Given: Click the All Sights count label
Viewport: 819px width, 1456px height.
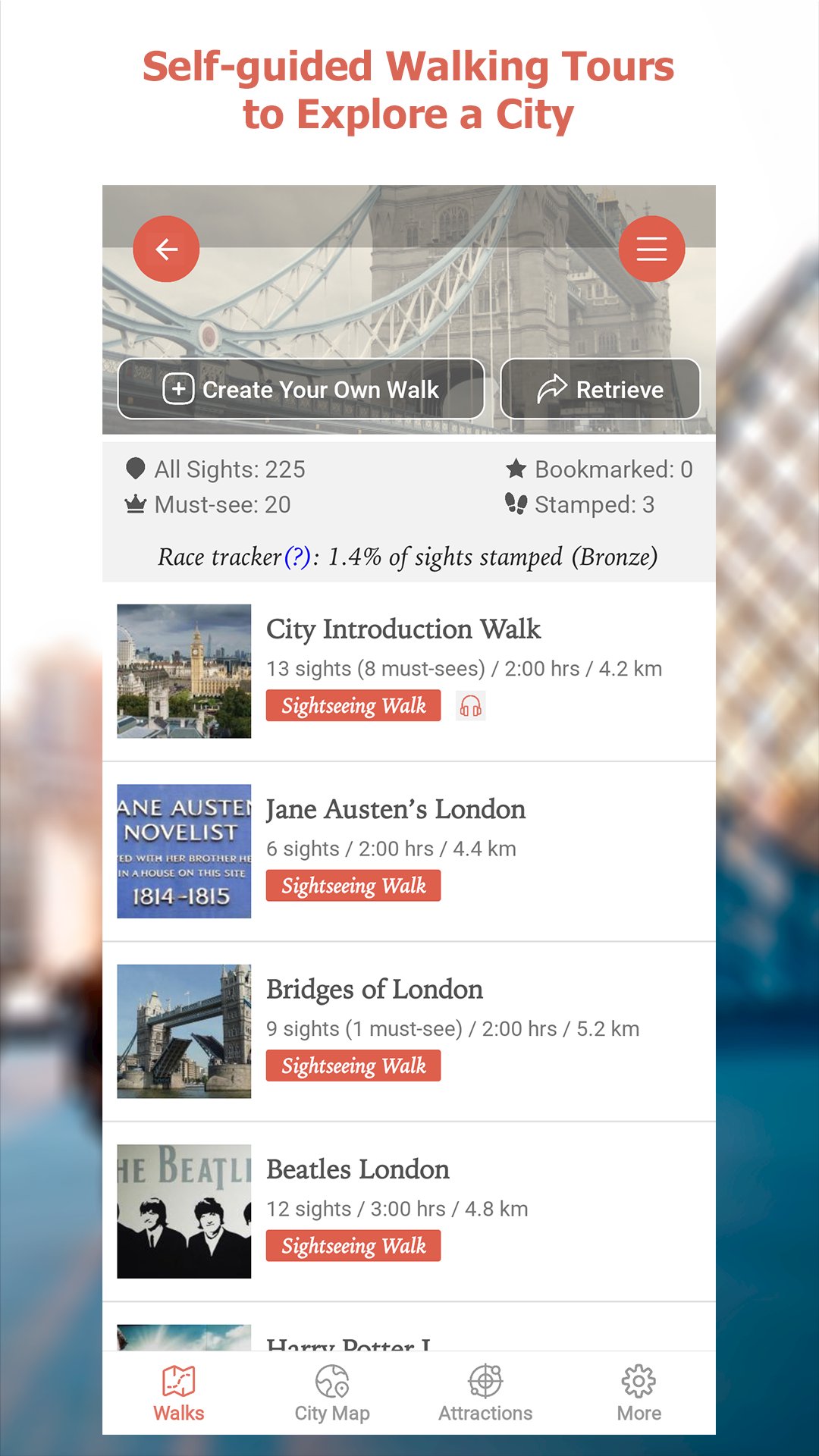Looking at the screenshot, I should click(x=230, y=469).
